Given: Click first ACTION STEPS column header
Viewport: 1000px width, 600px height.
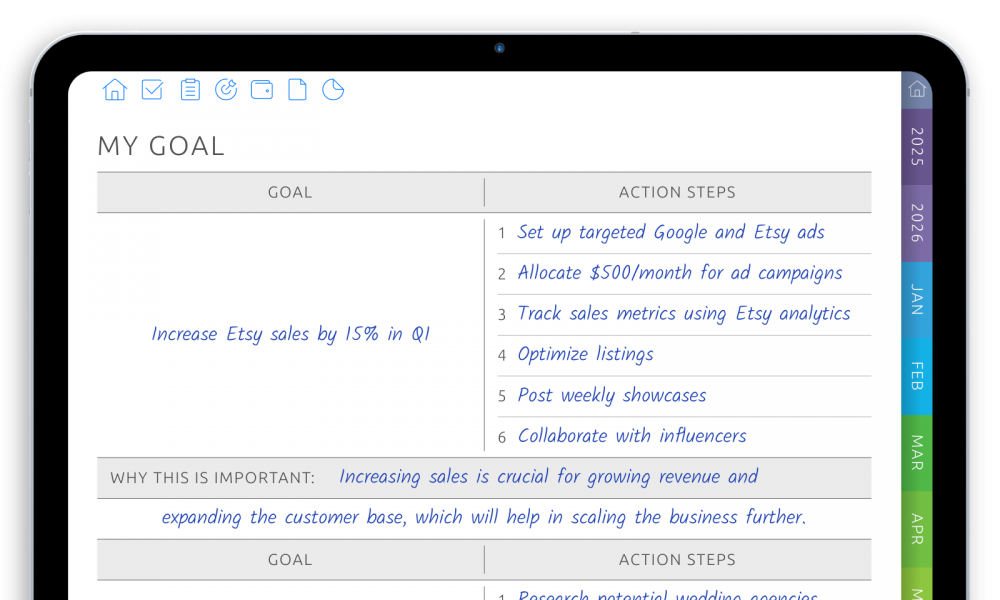Looking at the screenshot, I should pyautogui.click(x=677, y=193).
